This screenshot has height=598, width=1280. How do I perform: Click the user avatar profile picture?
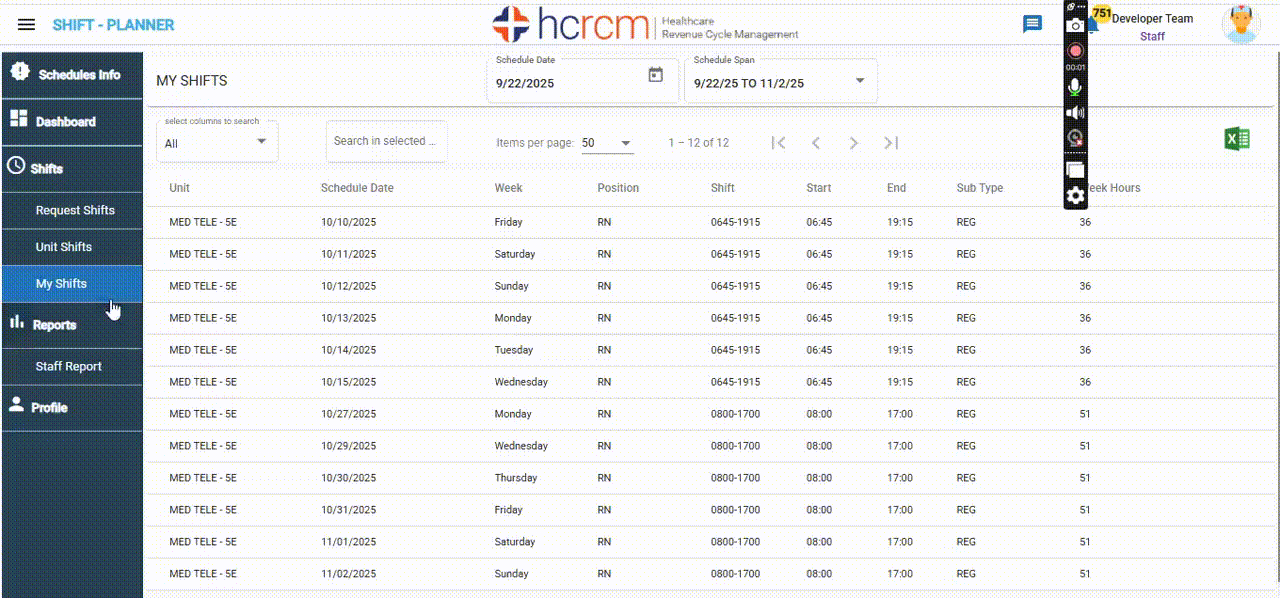1240,25
